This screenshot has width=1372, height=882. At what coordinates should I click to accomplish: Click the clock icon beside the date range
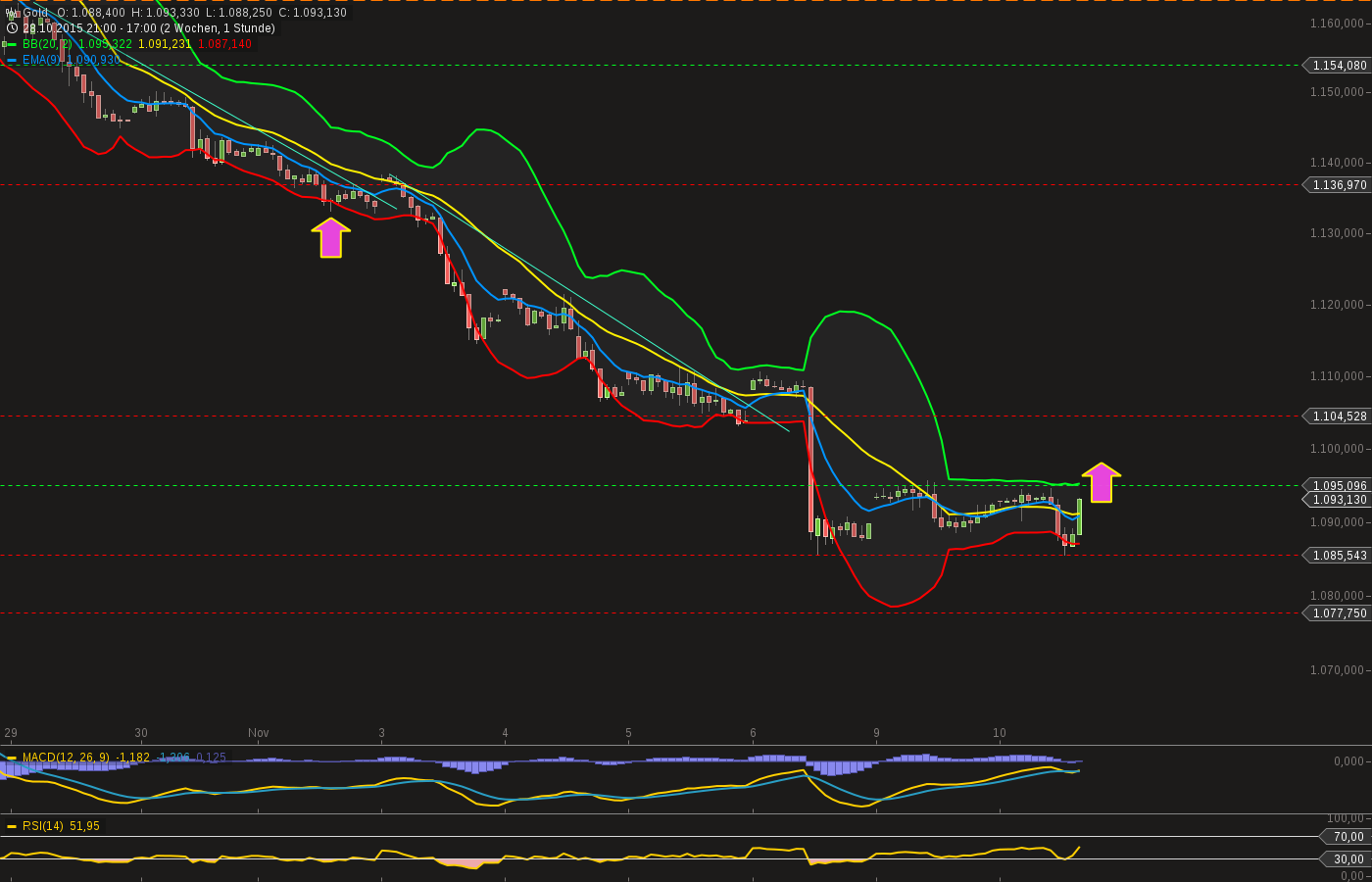[x=12, y=28]
